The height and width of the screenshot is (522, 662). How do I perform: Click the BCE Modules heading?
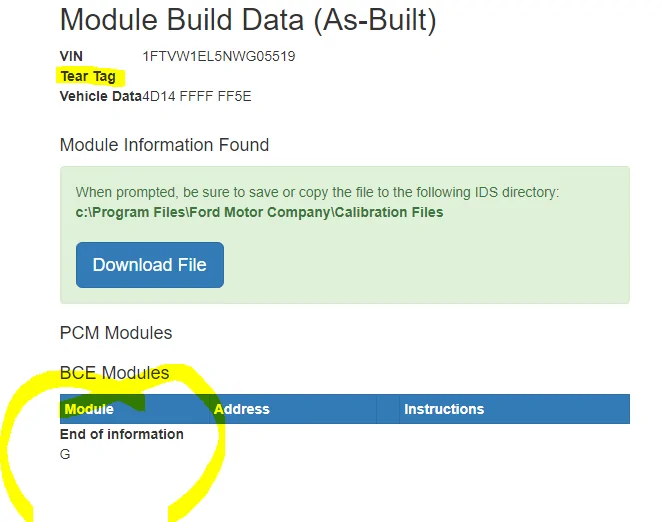point(115,373)
